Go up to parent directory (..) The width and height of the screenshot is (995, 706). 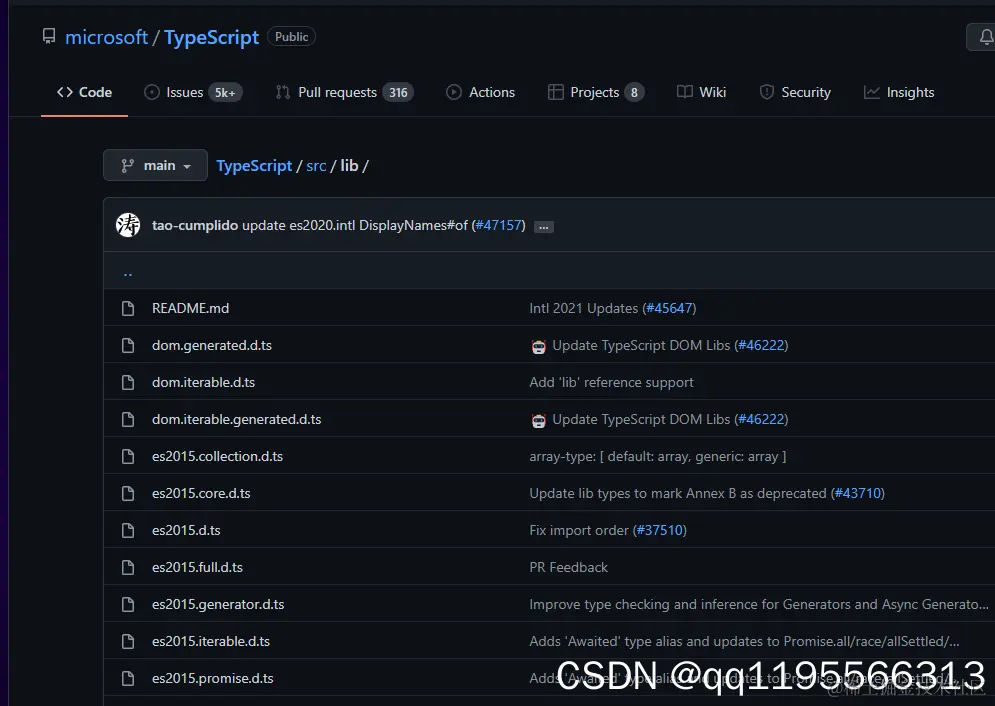(128, 273)
